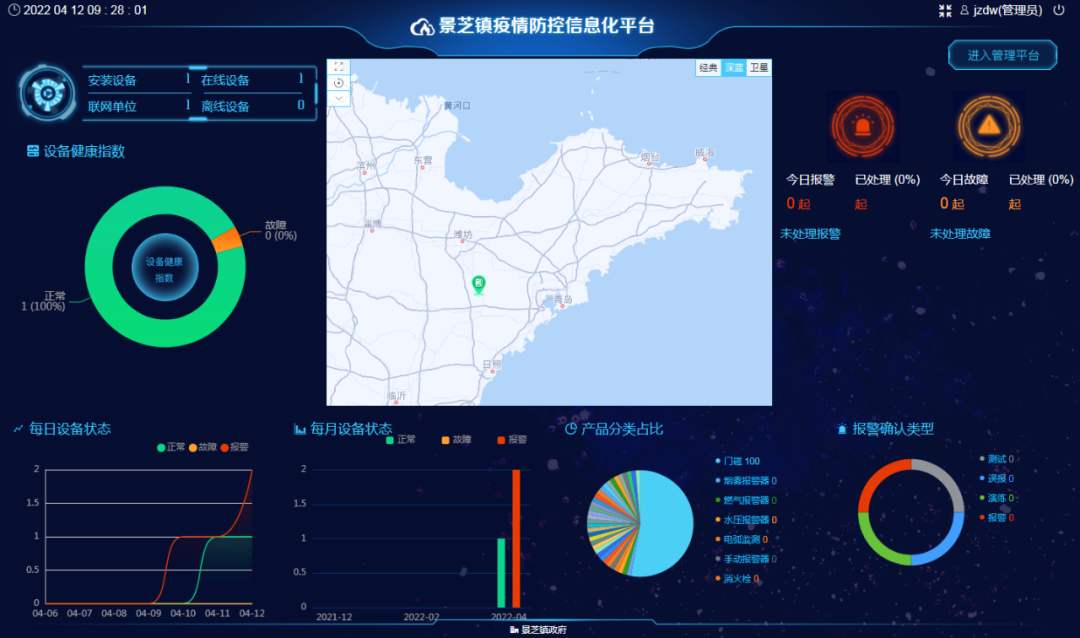Switch map to 经典 style

tap(708, 68)
